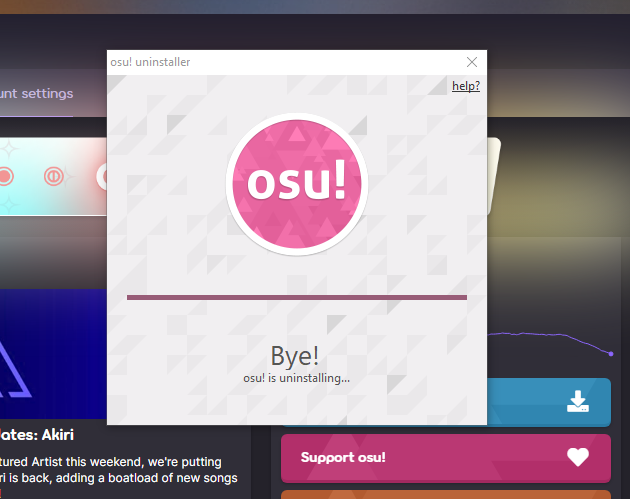Close the osu! uninstaller window

[472, 62]
